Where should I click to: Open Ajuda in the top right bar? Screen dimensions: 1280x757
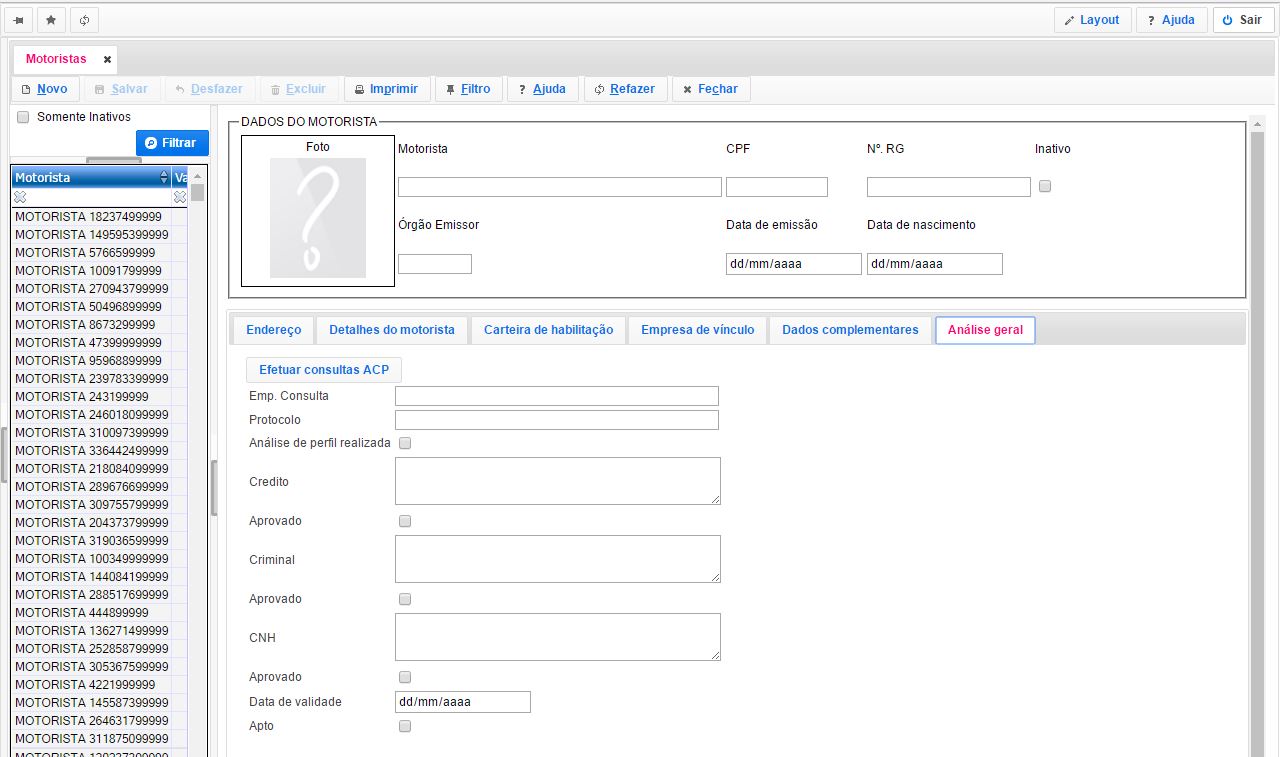[1171, 20]
